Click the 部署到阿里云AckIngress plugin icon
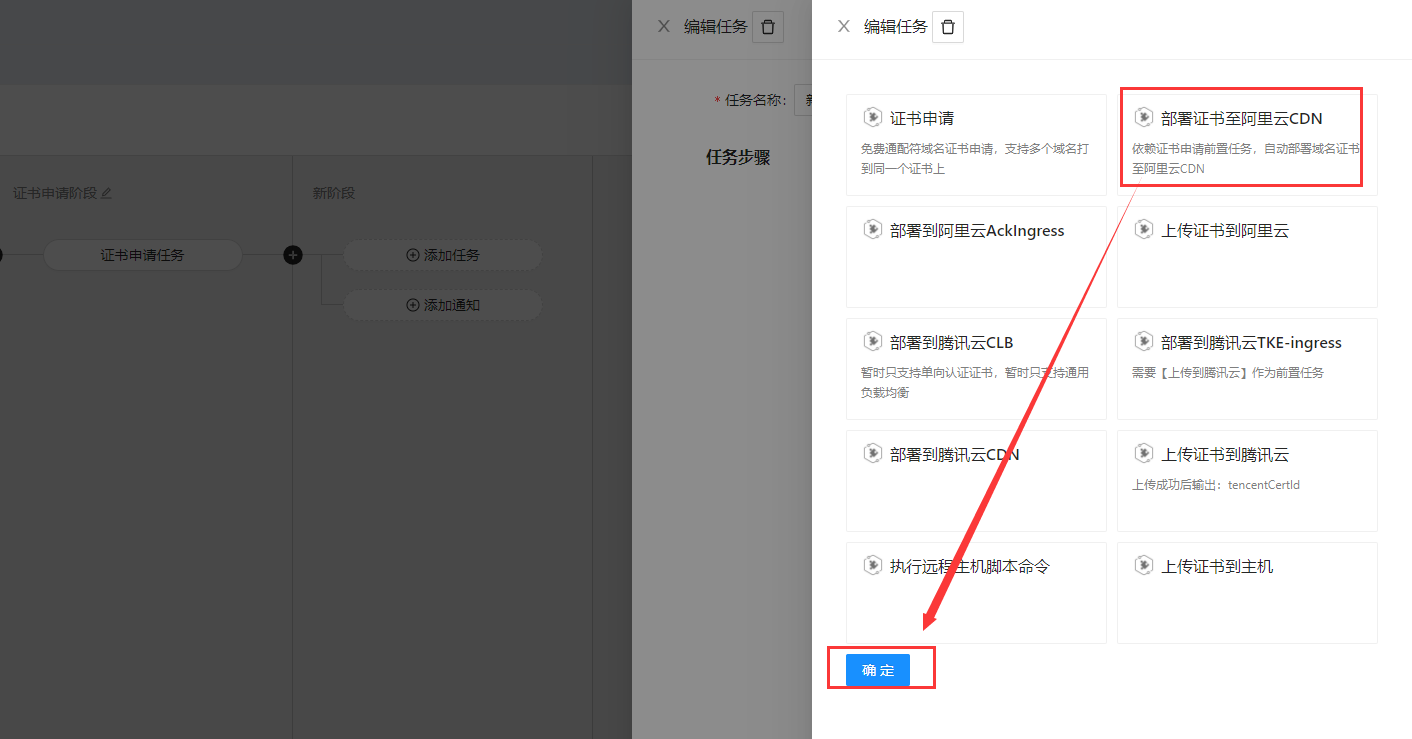Viewport: 1412px width, 739px height. coord(872,230)
